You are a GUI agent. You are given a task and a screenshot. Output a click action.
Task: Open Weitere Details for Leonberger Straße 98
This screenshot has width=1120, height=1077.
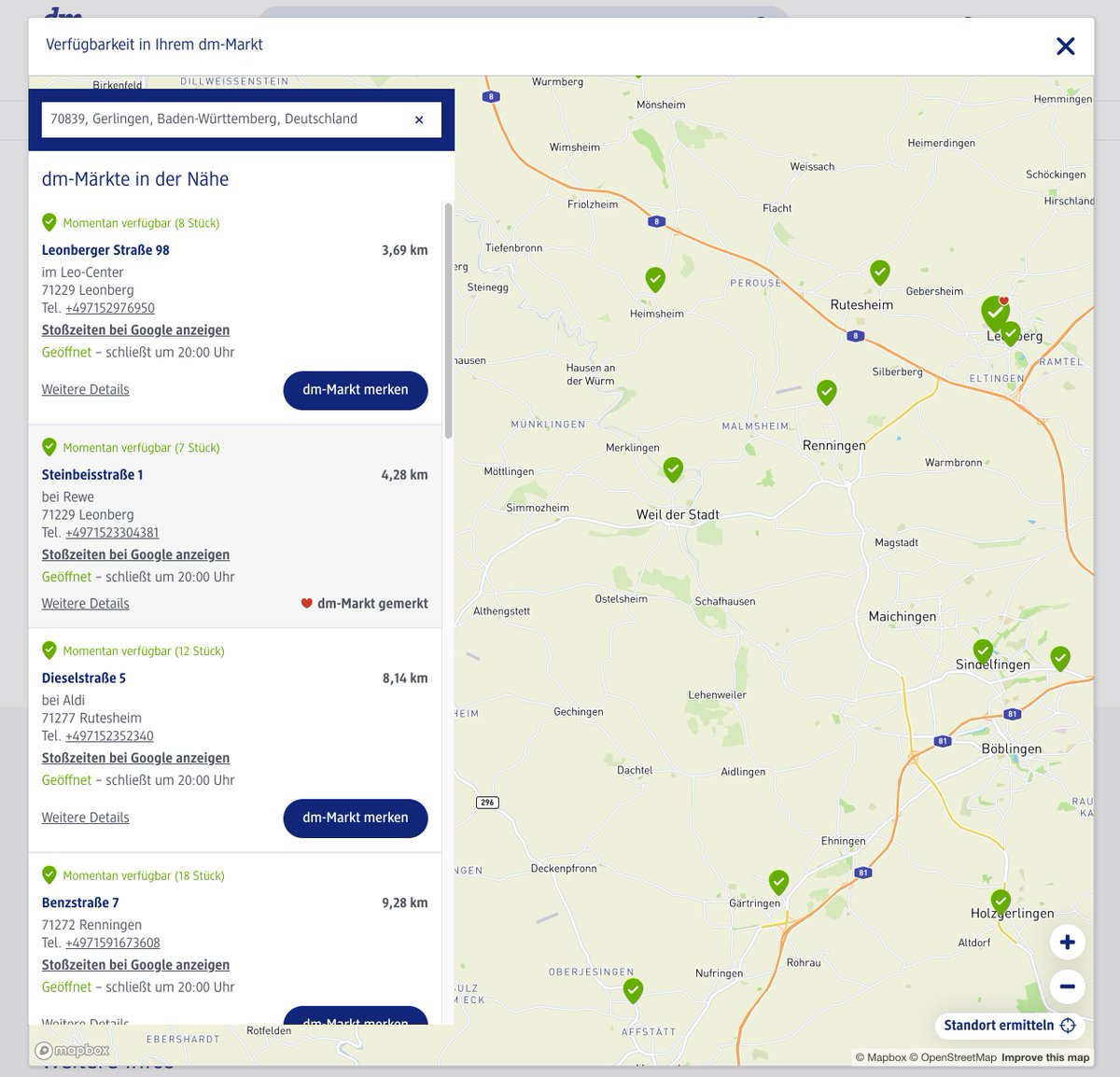tap(86, 390)
